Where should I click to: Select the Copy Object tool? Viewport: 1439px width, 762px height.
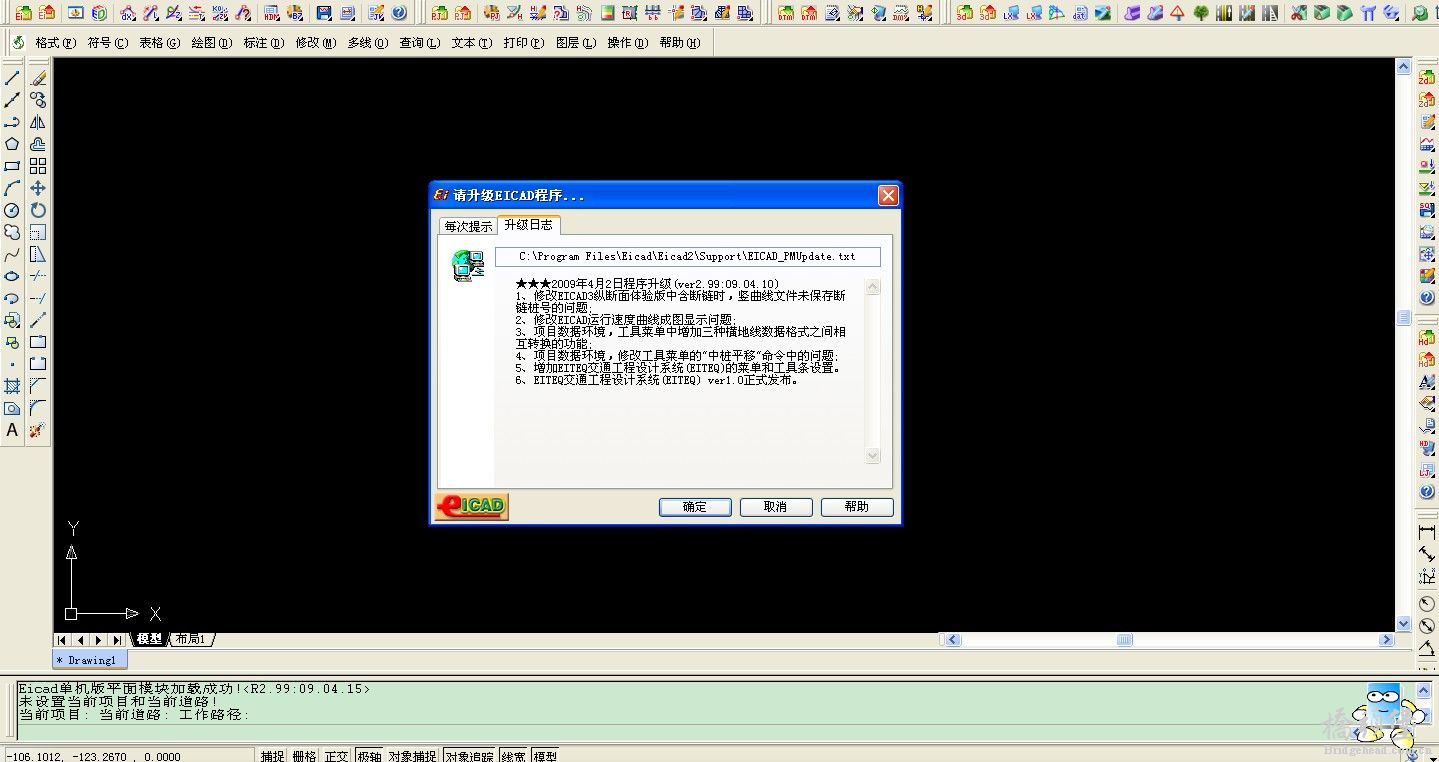[38, 100]
